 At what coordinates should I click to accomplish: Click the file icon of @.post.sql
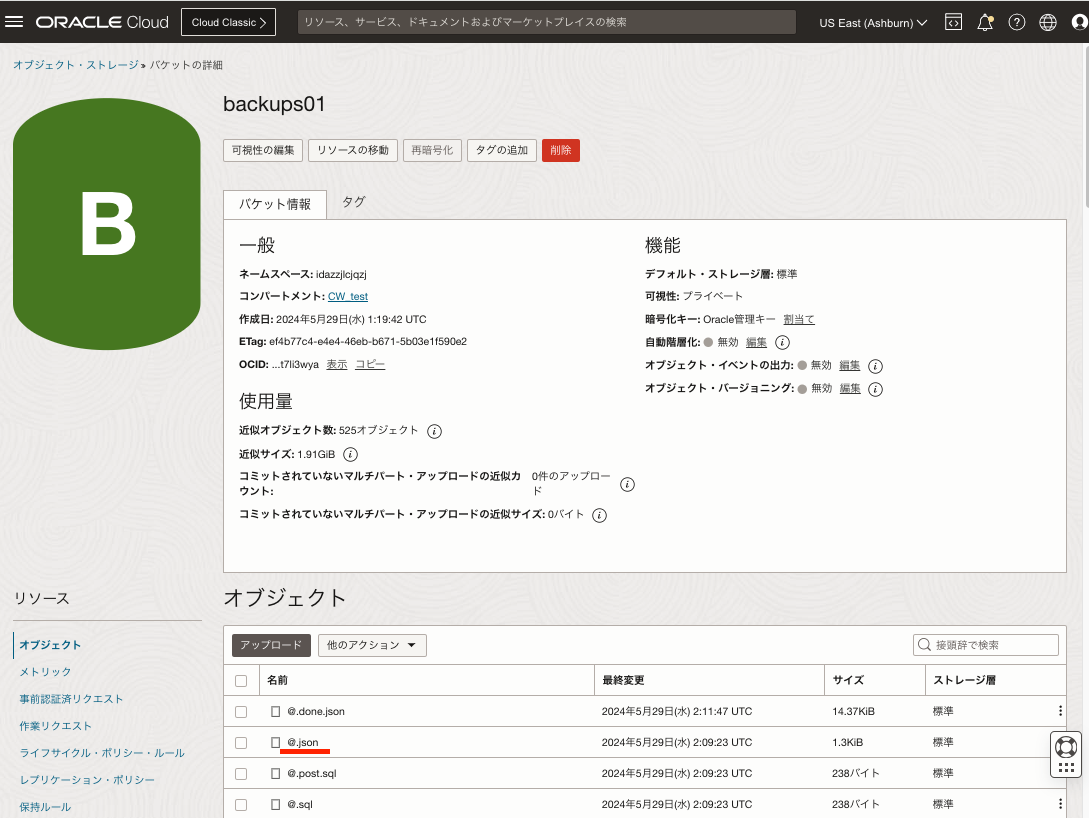[276, 774]
